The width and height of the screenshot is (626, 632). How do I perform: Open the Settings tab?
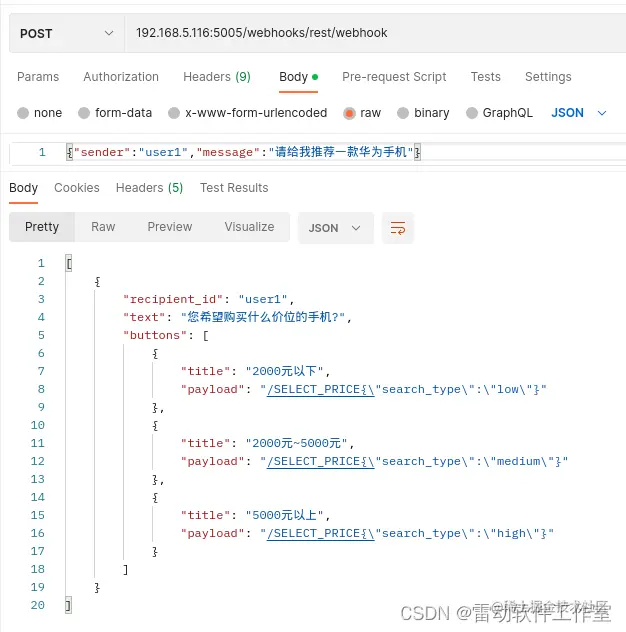(x=548, y=77)
